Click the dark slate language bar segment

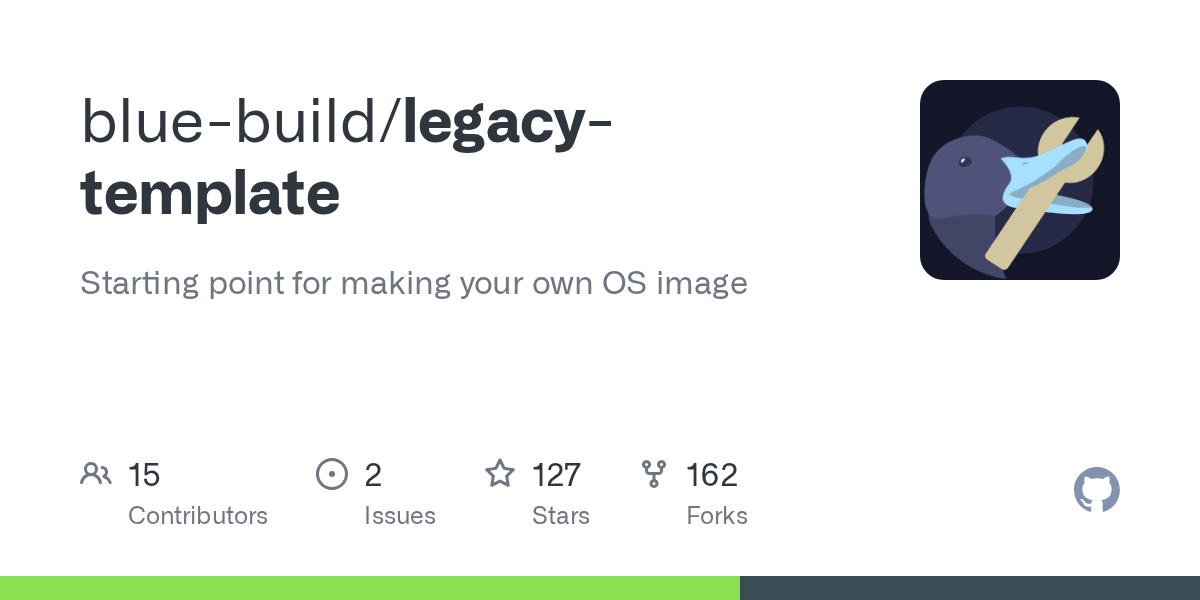970,588
